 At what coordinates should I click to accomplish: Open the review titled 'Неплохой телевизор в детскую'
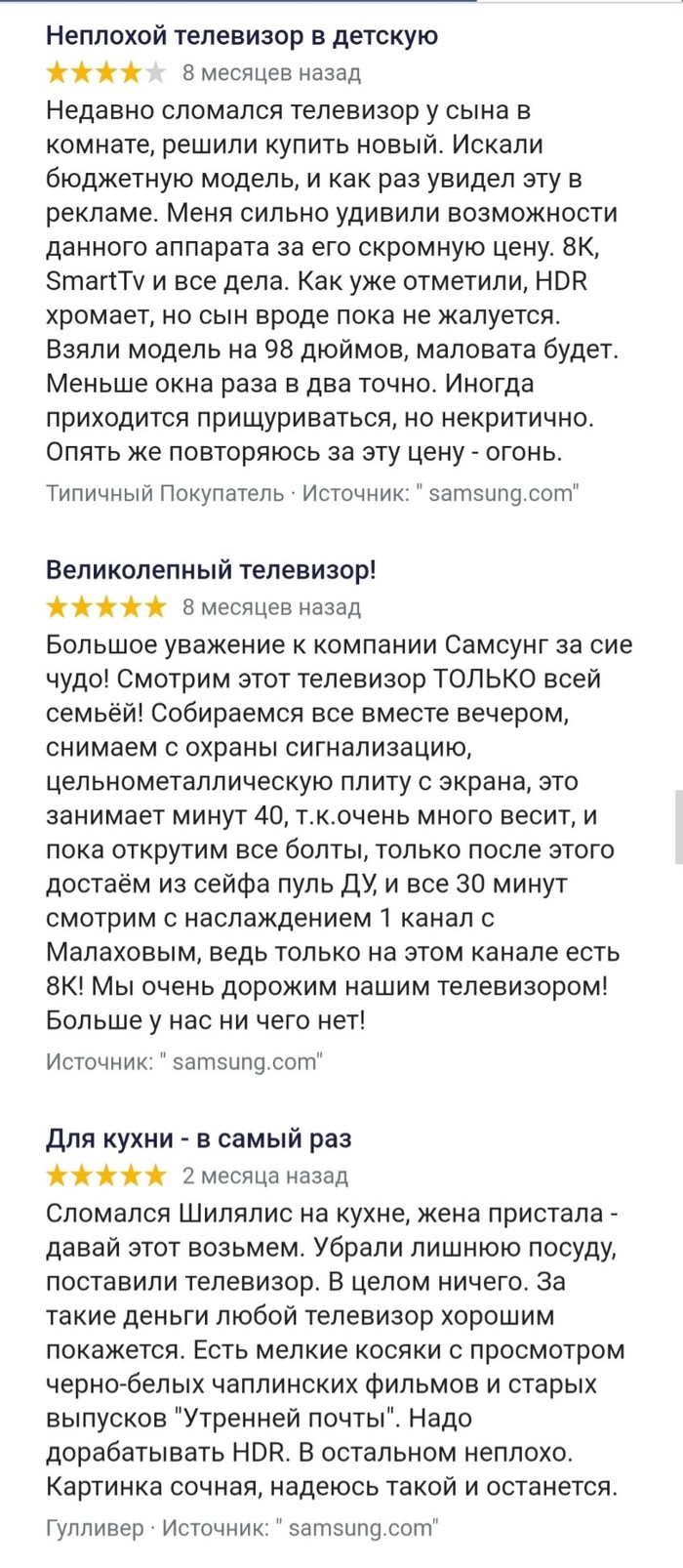tap(242, 36)
